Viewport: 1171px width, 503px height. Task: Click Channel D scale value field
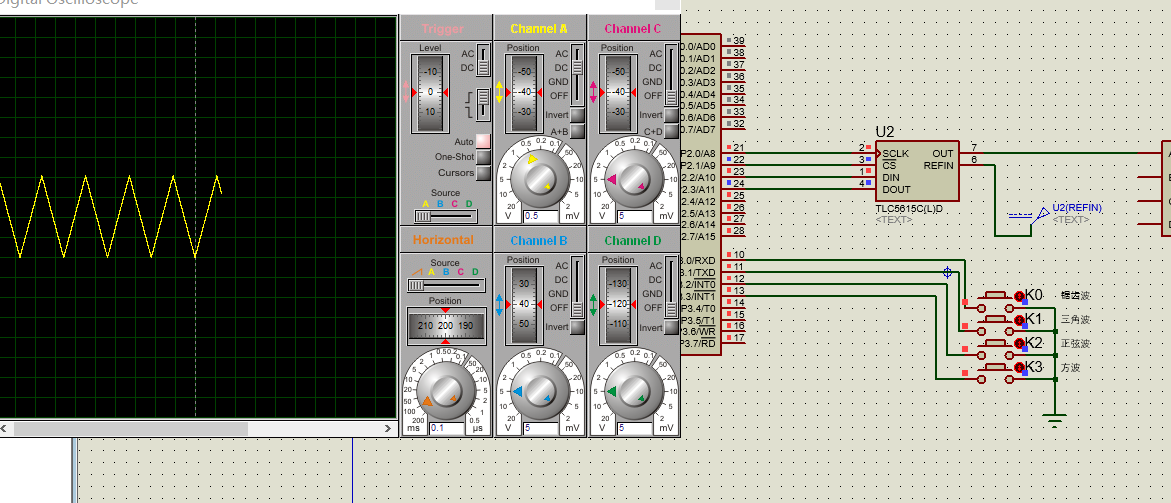click(635, 428)
